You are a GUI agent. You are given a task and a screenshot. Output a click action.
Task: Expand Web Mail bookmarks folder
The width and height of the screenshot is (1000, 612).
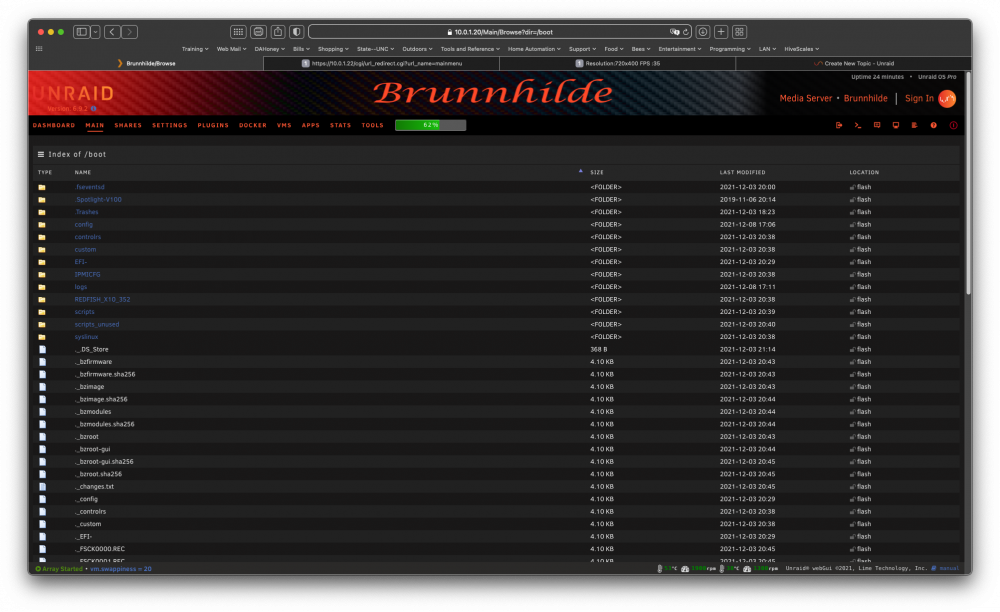pos(231,49)
